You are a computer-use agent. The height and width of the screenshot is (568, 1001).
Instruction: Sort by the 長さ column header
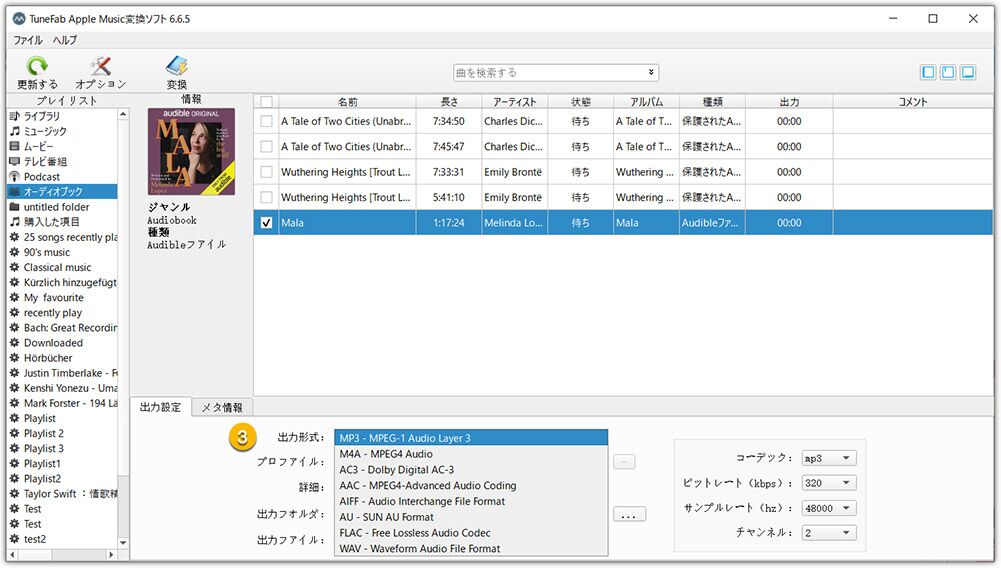449,102
